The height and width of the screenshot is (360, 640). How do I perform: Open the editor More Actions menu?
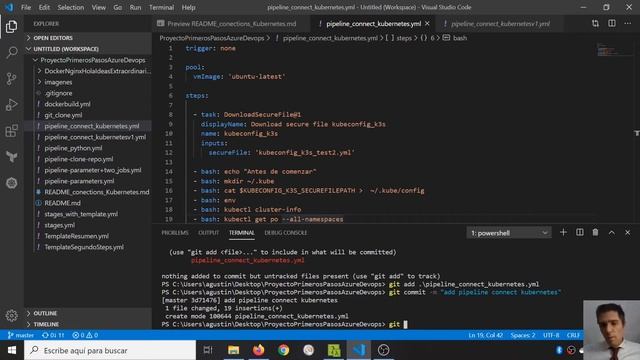(x=627, y=24)
